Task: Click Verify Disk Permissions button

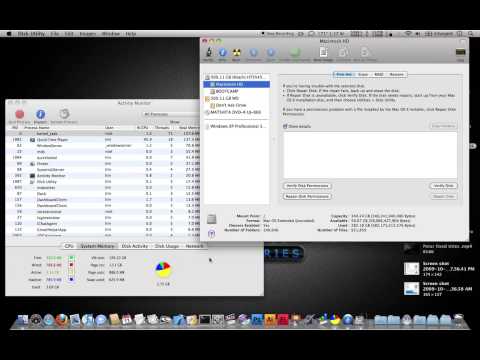Action: point(307,186)
